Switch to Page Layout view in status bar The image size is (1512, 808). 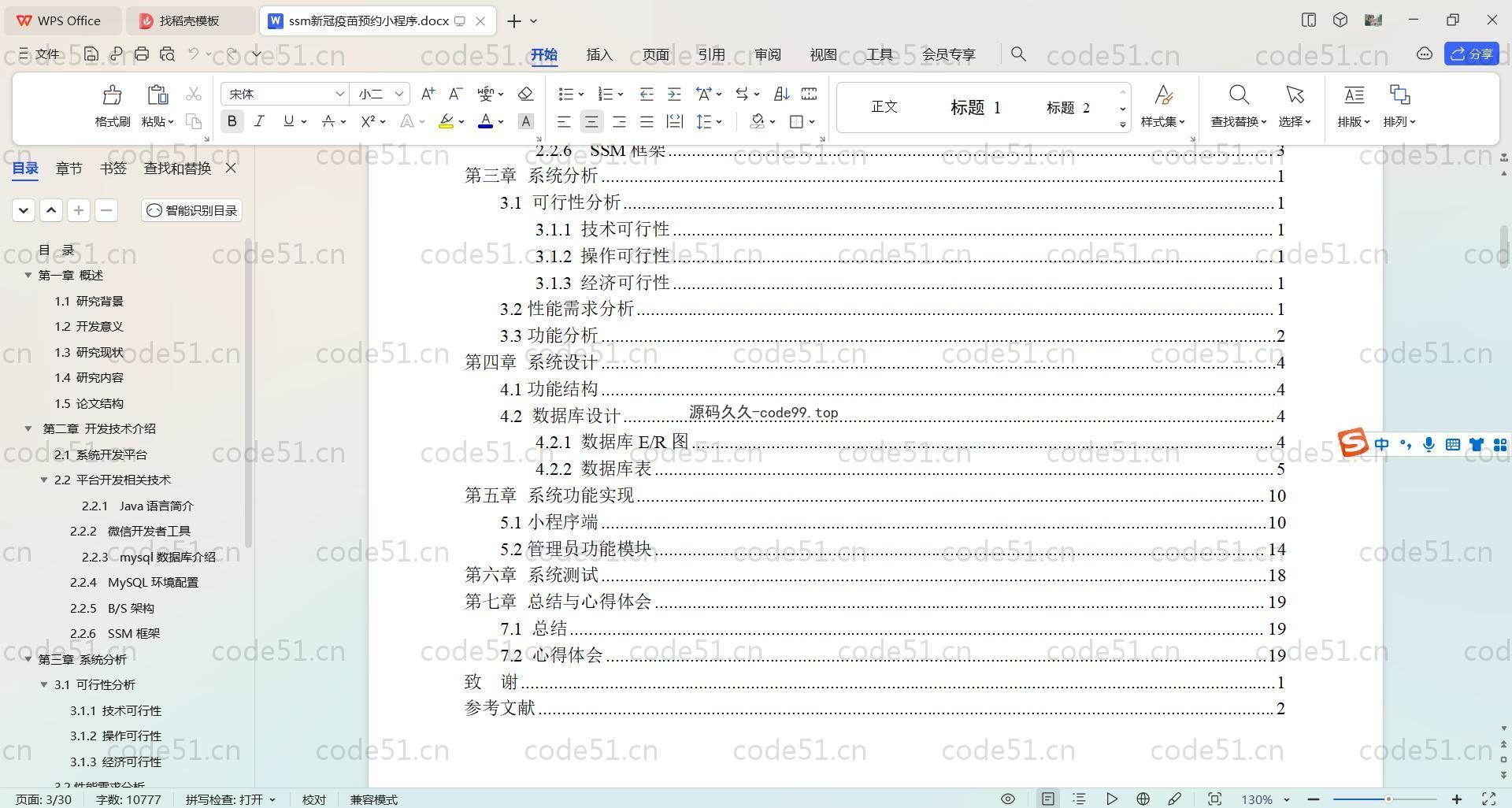tap(1047, 799)
